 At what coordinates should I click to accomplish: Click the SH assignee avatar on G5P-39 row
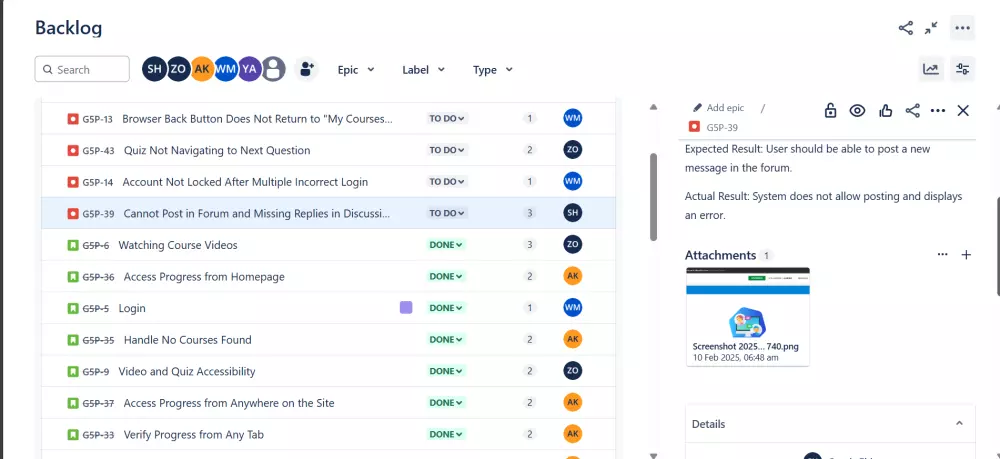tap(573, 213)
